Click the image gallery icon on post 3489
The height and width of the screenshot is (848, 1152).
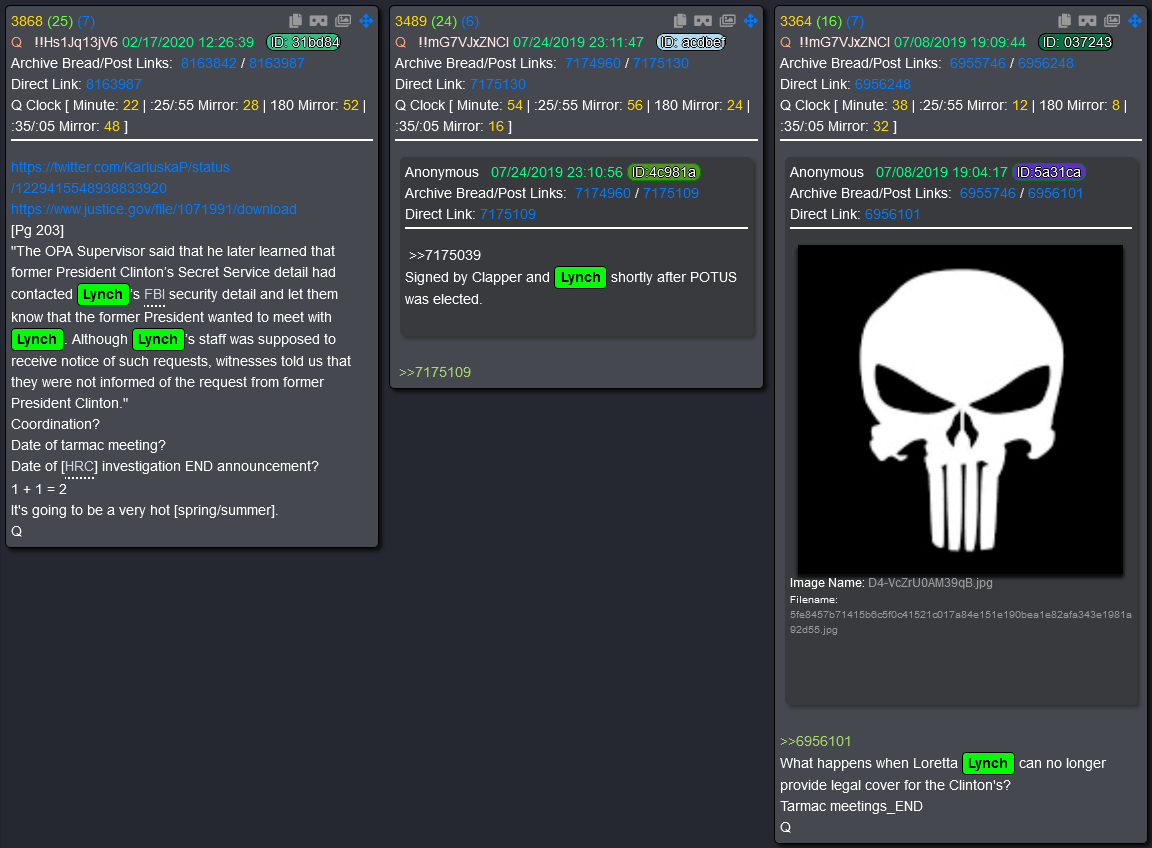(x=728, y=21)
